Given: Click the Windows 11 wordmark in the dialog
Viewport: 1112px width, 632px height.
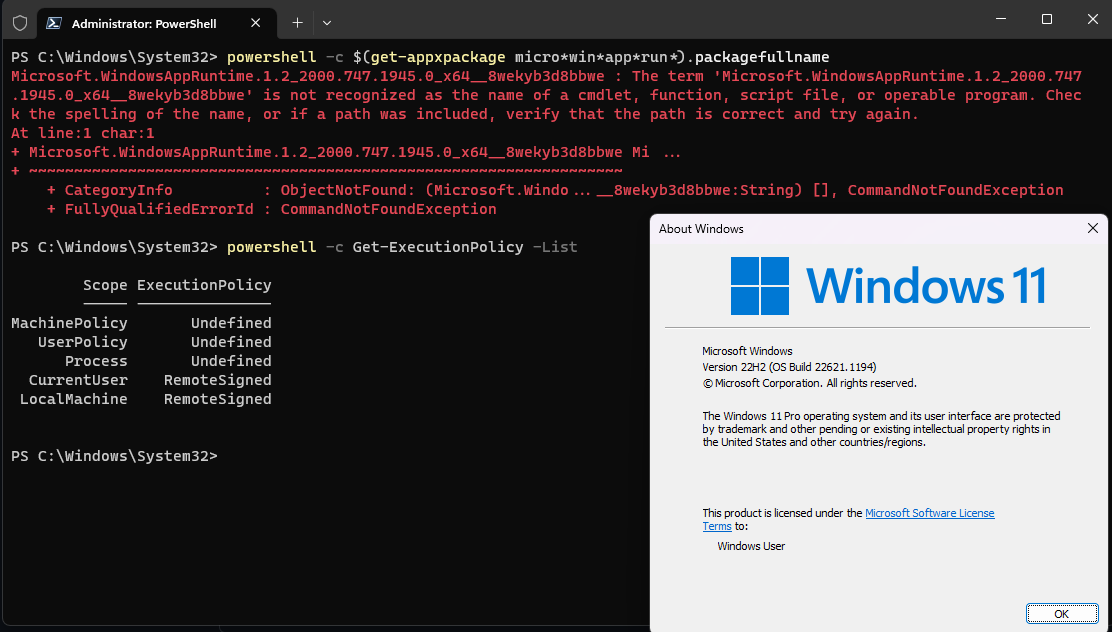Looking at the screenshot, I should [x=925, y=285].
